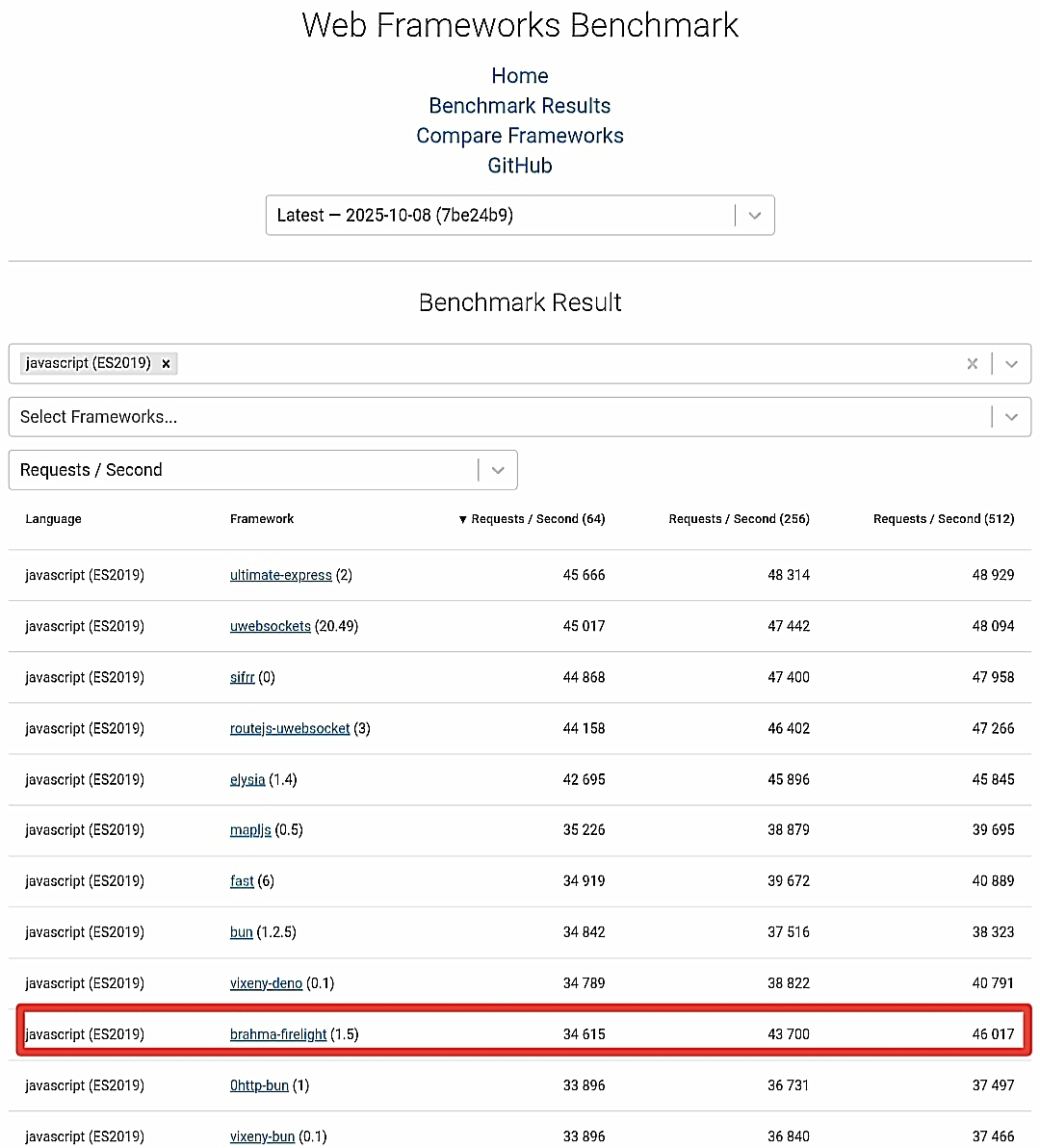Image resolution: width=1040 pixels, height=1148 pixels.
Task: Expand the Requests / Second metric dropdown
Action: (x=497, y=470)
